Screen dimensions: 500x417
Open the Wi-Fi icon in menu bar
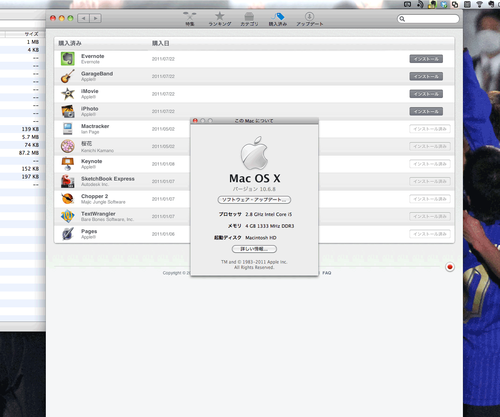pos(479,4)
